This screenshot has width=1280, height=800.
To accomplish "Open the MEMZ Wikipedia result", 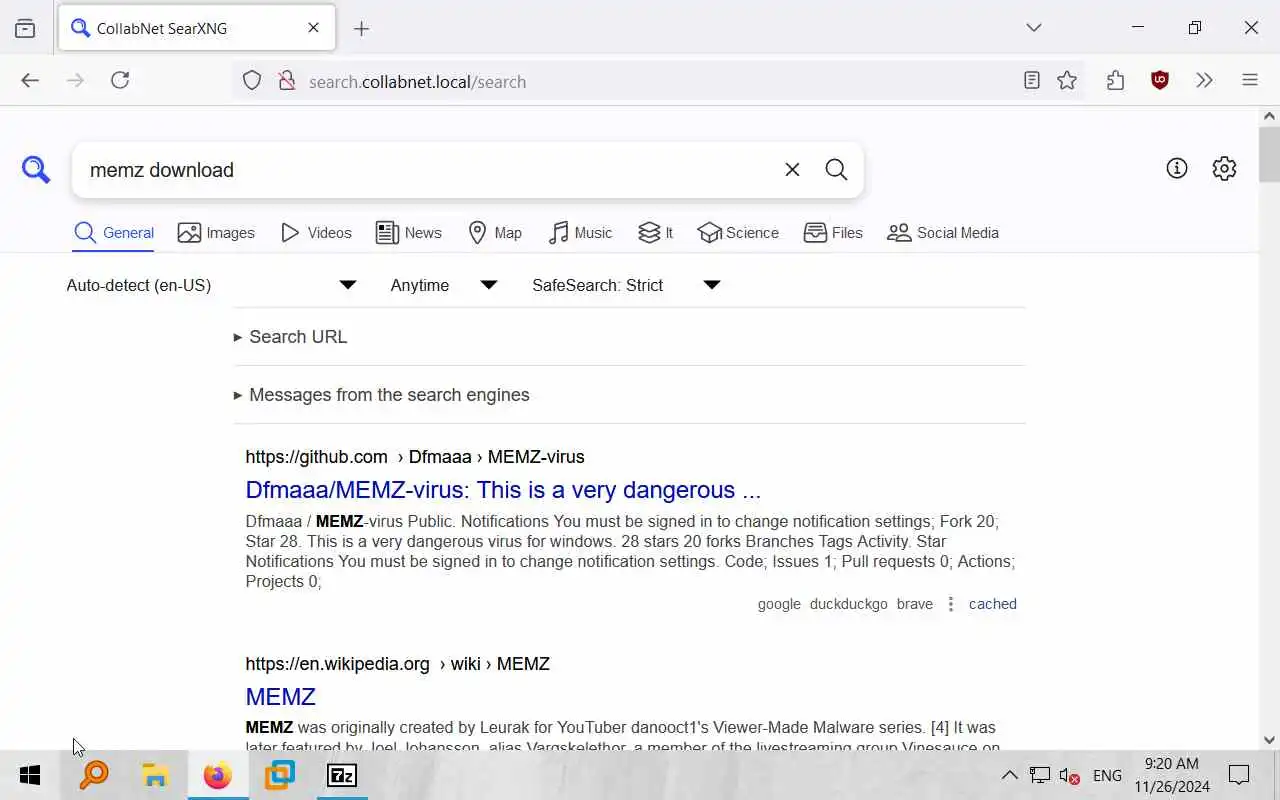I will (281, 697).
